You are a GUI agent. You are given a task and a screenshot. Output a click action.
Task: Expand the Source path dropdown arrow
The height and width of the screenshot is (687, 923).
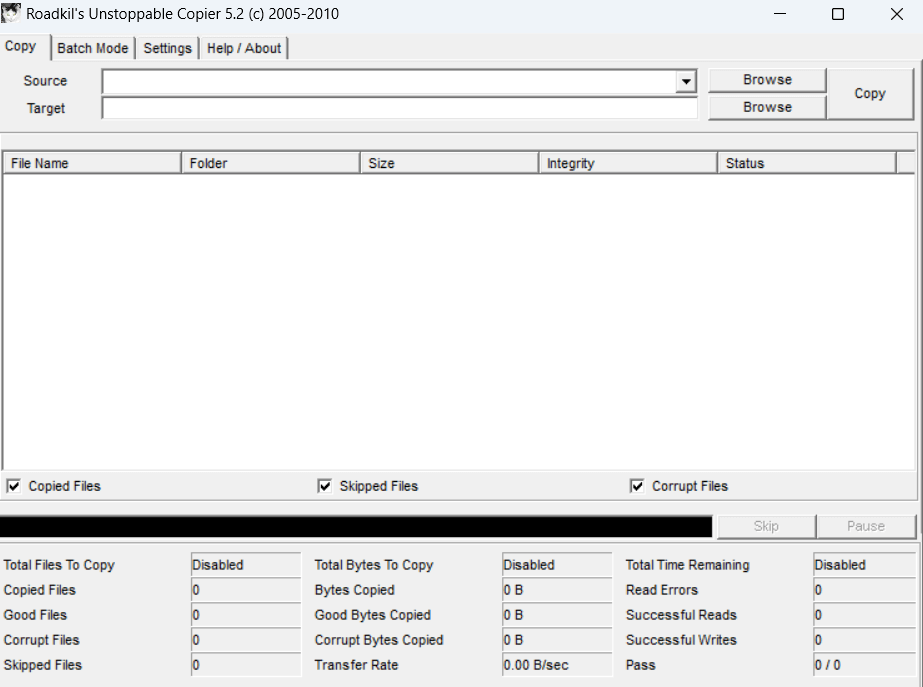point(686,81)
